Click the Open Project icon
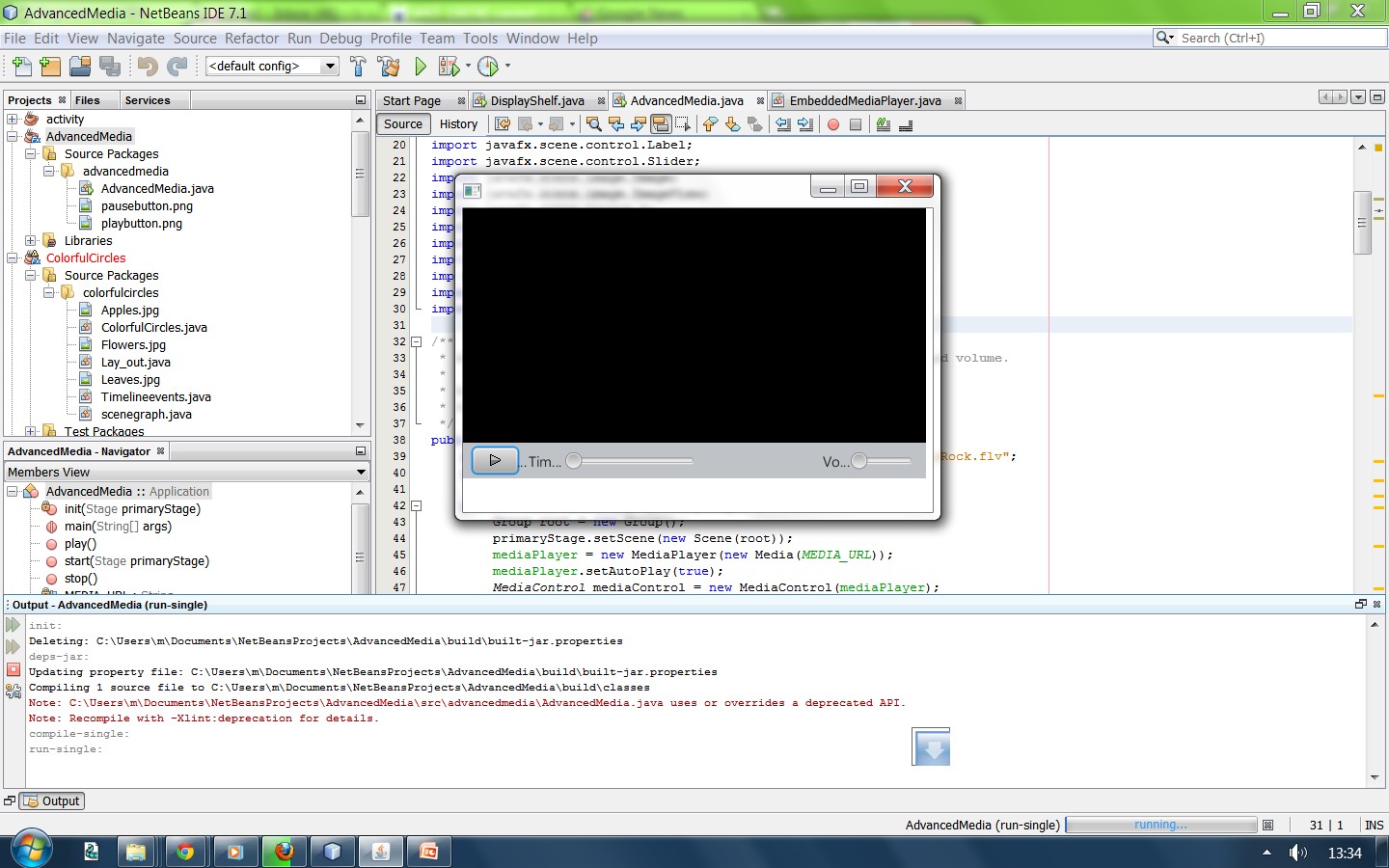This screenshot has width=1389, height=868. coord(80,66)
